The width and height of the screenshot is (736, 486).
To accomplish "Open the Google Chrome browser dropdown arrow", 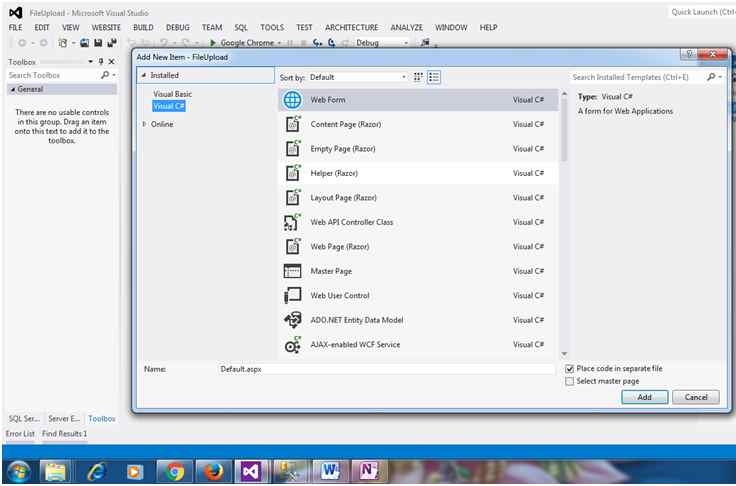I will [x=279, y=43].
